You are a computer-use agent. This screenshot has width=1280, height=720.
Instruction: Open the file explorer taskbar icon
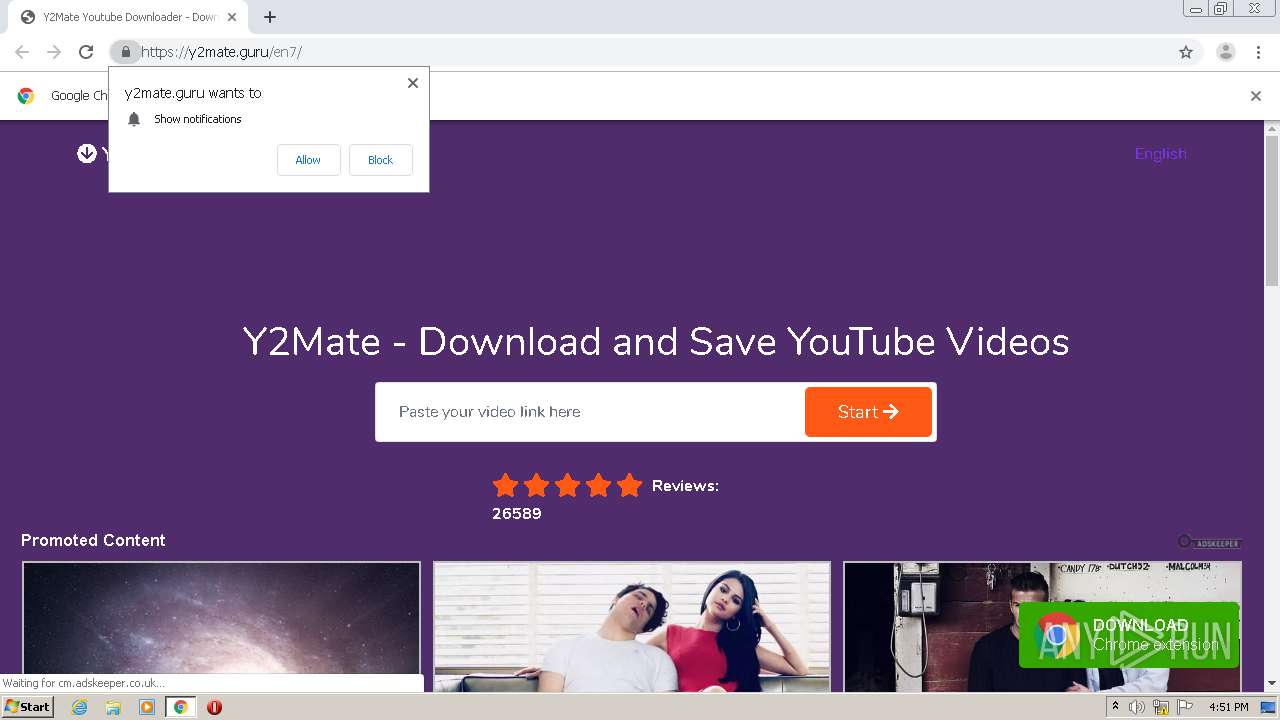click(x=113, y=707)
